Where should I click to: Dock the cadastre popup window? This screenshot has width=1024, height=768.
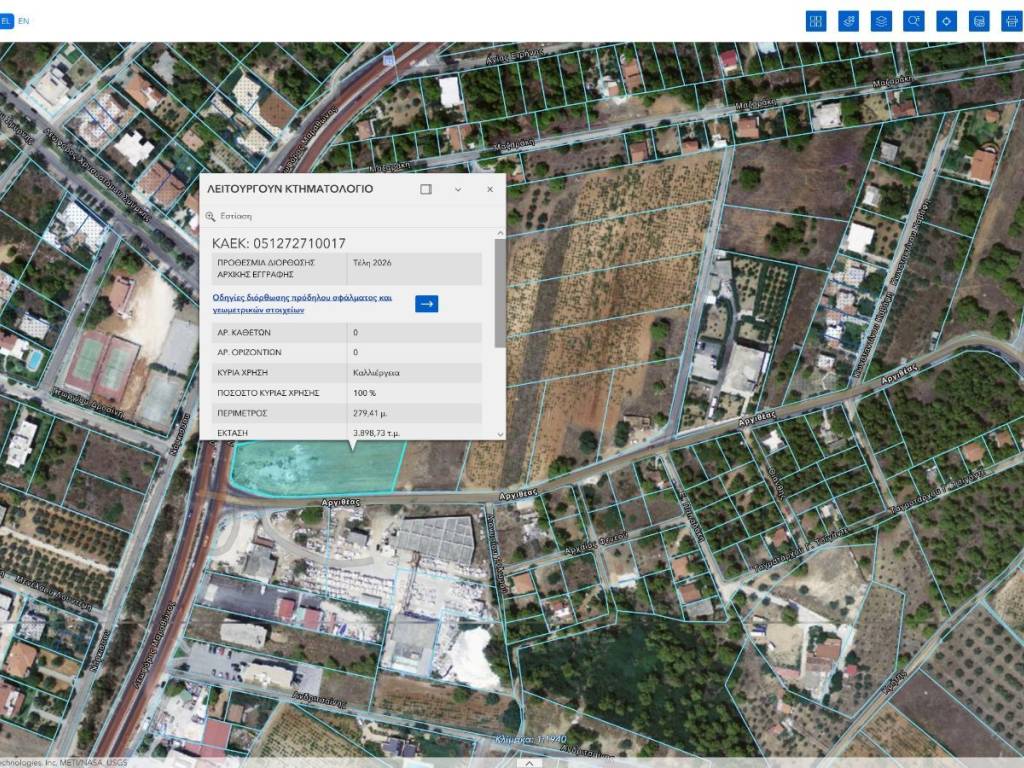click(426, 189)
